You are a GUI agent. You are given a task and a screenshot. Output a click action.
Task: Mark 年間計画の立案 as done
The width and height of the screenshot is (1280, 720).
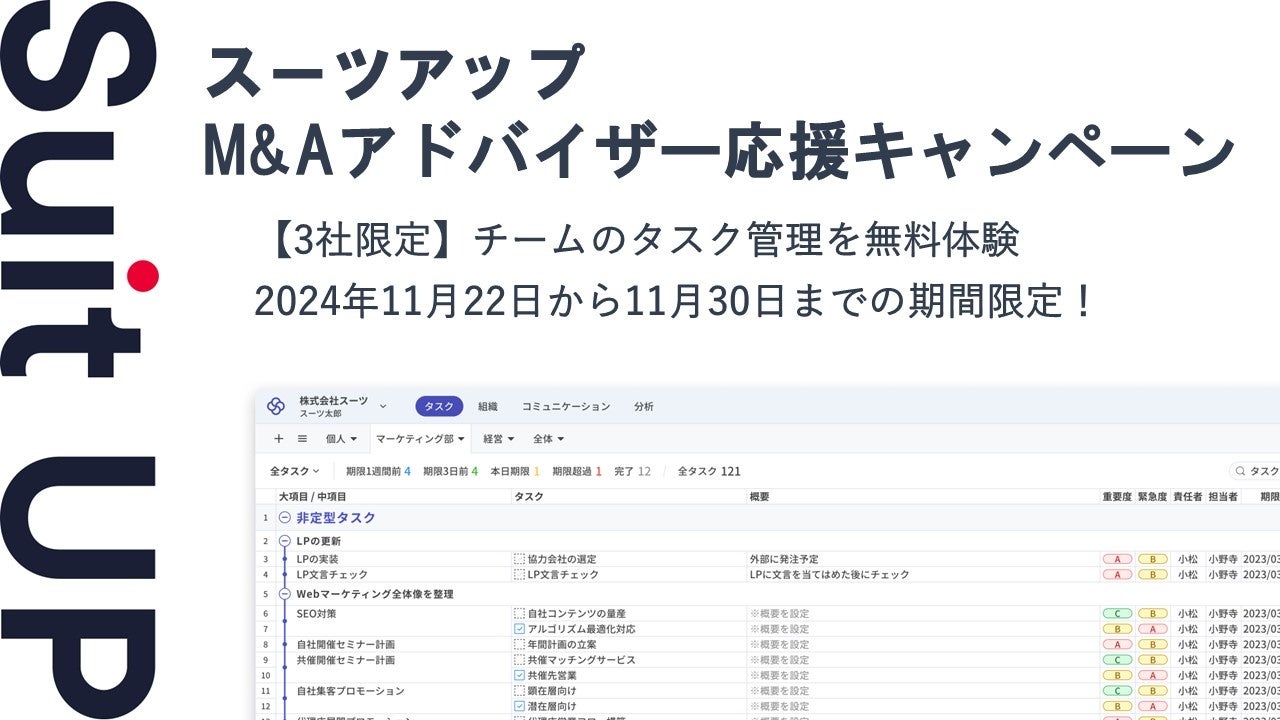(x=519, y=645)
